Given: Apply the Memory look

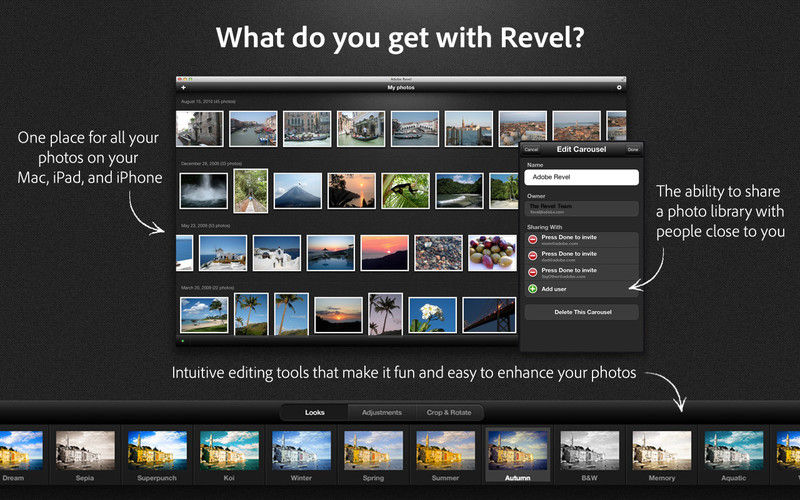Looking at the screenshot, I should click(x=662, y=451).
